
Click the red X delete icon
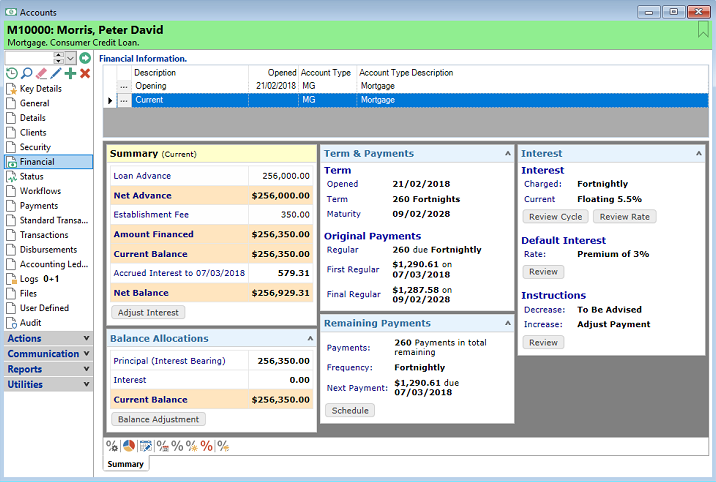(x=85, y=73)
